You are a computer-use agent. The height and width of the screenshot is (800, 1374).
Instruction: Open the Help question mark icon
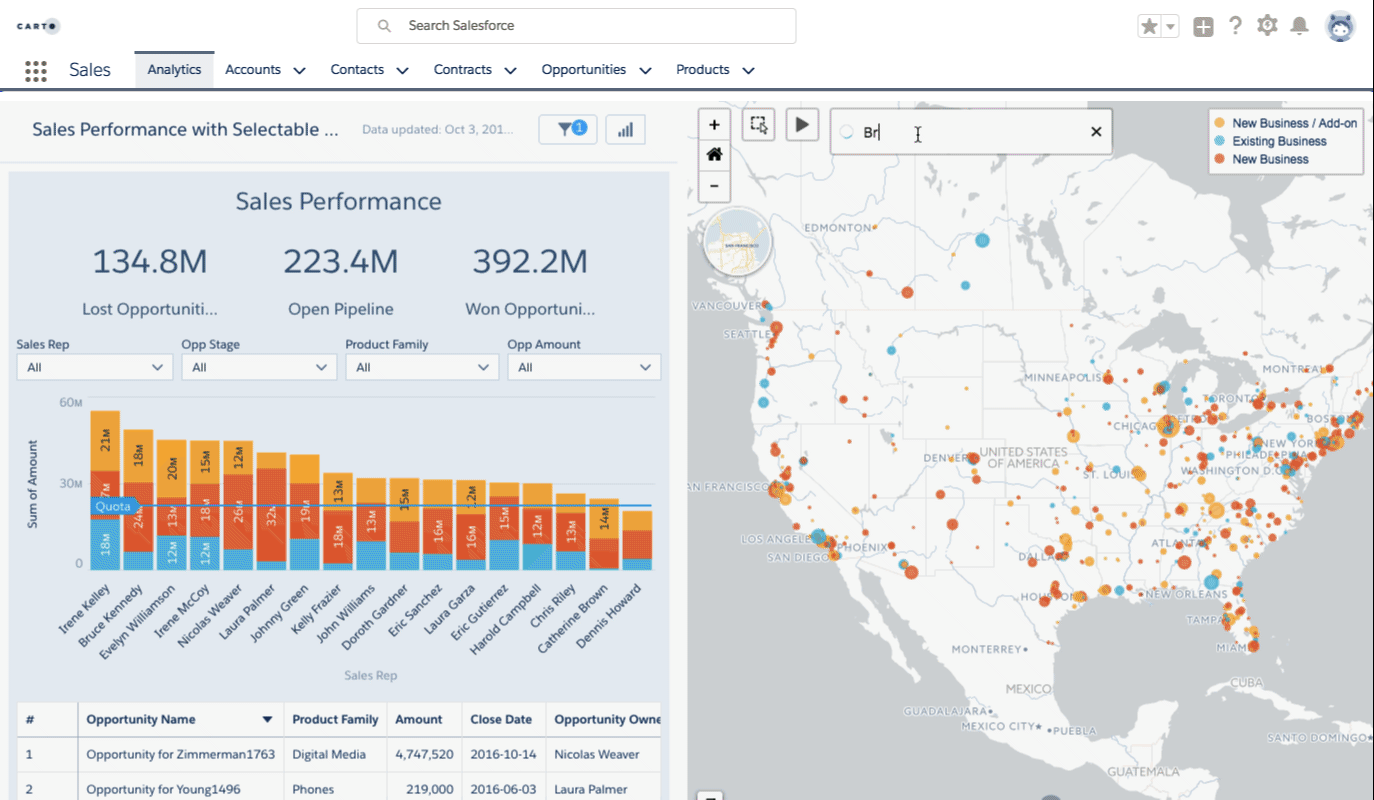[x=1235, y=26]
